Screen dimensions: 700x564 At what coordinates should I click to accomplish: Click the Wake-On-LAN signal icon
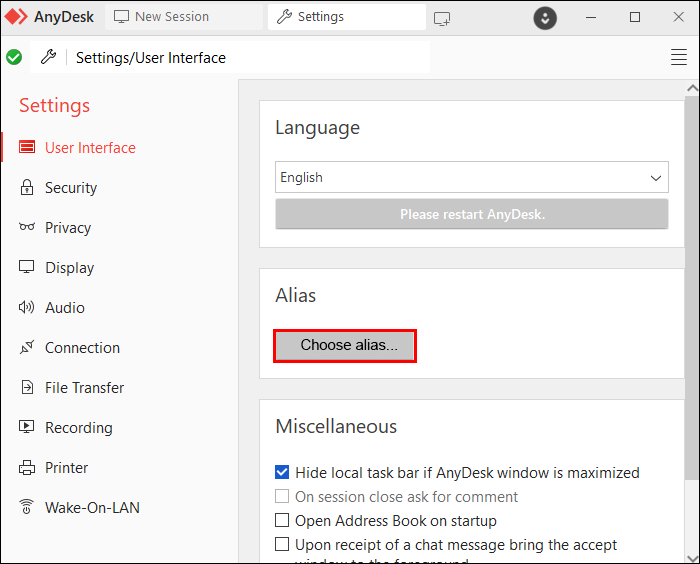(x=27, y=508)
